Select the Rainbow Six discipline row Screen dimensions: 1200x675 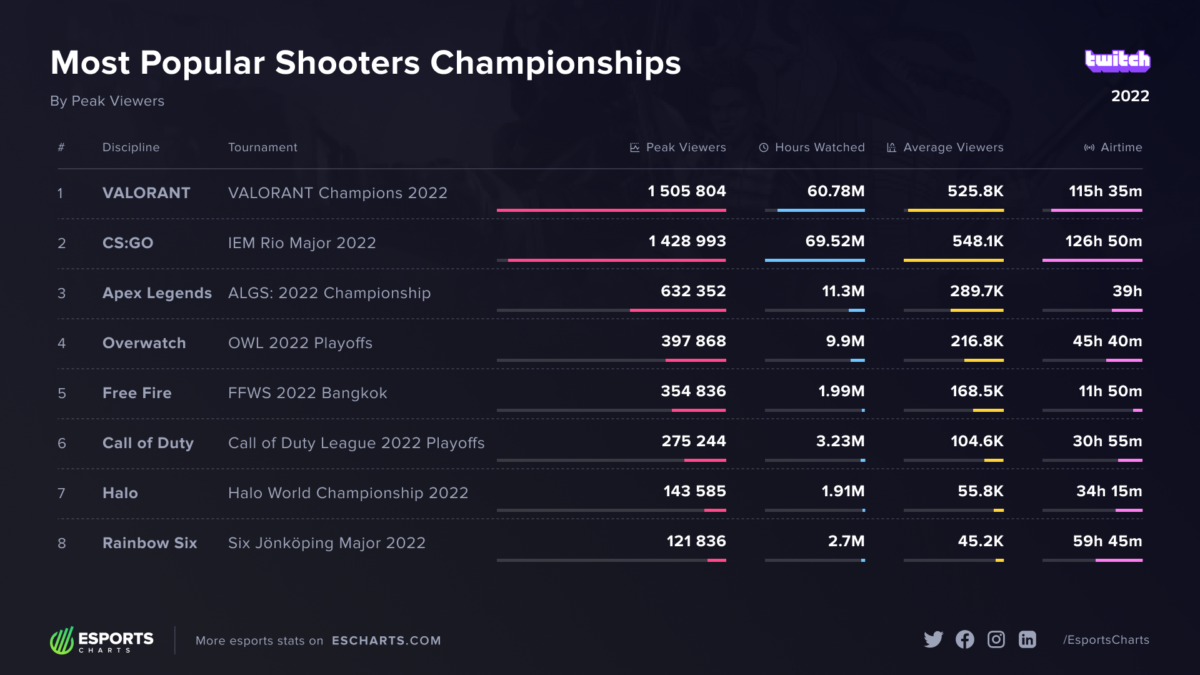click(x=150, y=543)
